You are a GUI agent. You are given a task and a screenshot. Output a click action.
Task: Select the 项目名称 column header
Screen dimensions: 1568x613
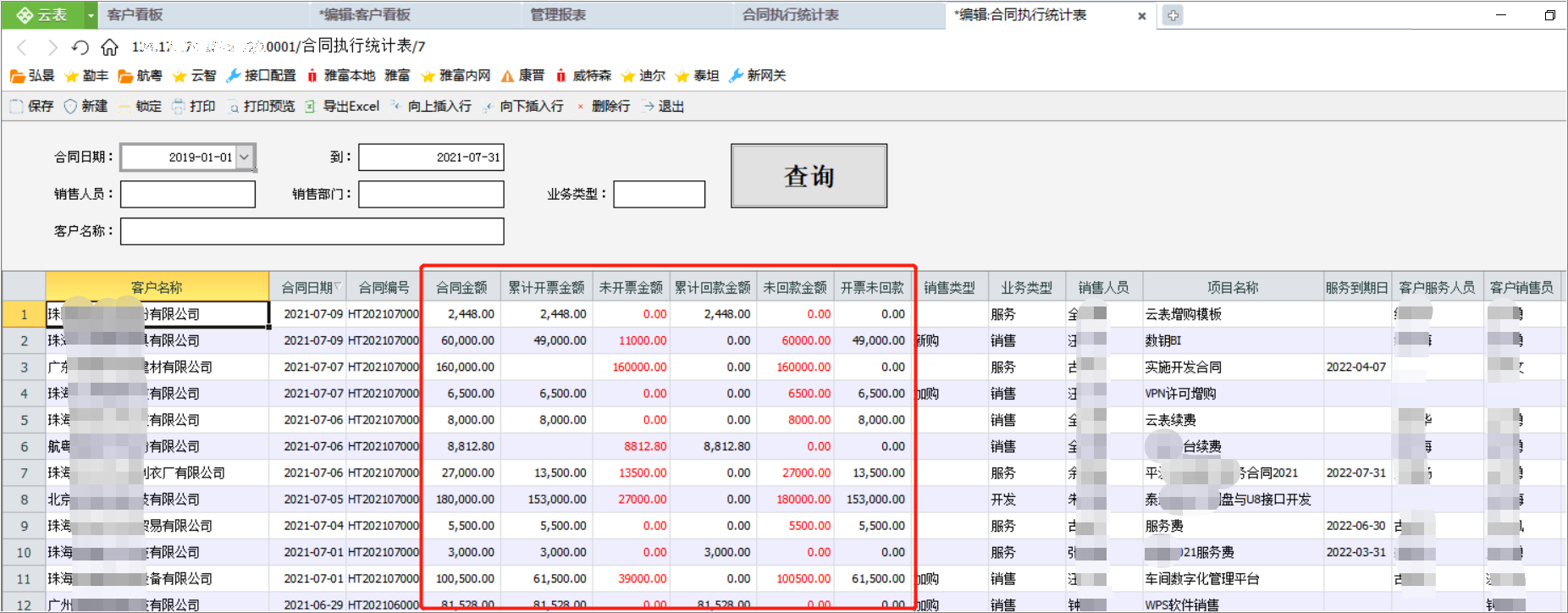(1233, 287)
